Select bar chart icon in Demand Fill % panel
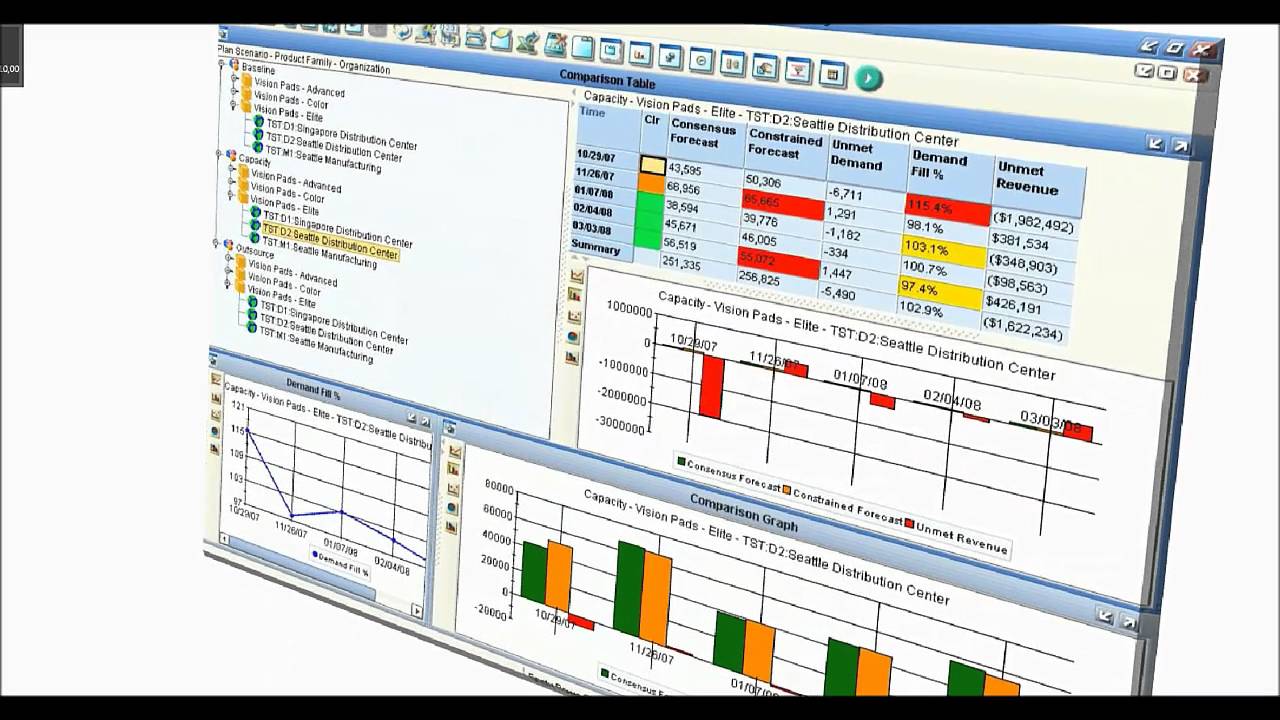 (x=216, y=398)
